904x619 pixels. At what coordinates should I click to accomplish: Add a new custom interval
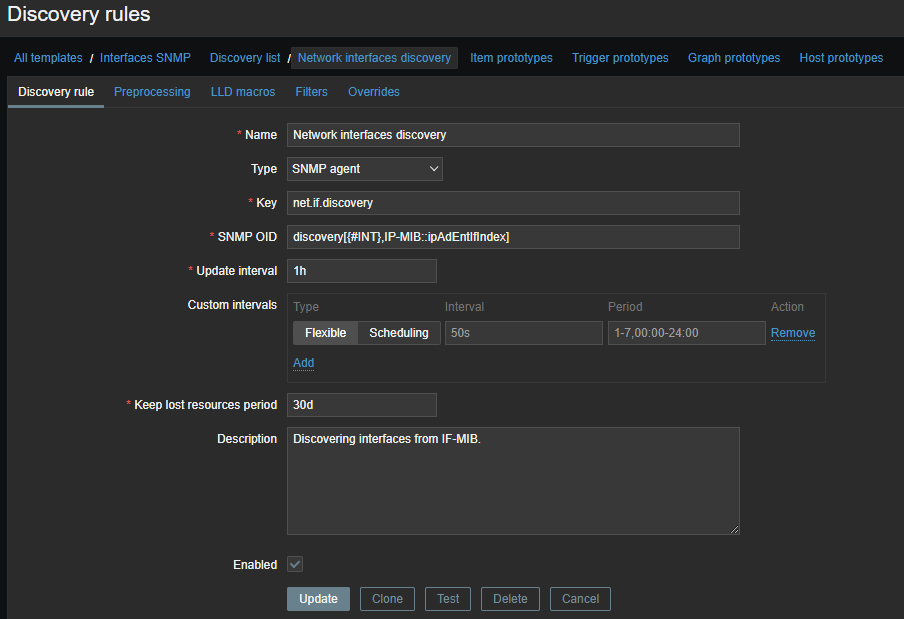coord(303,363)
